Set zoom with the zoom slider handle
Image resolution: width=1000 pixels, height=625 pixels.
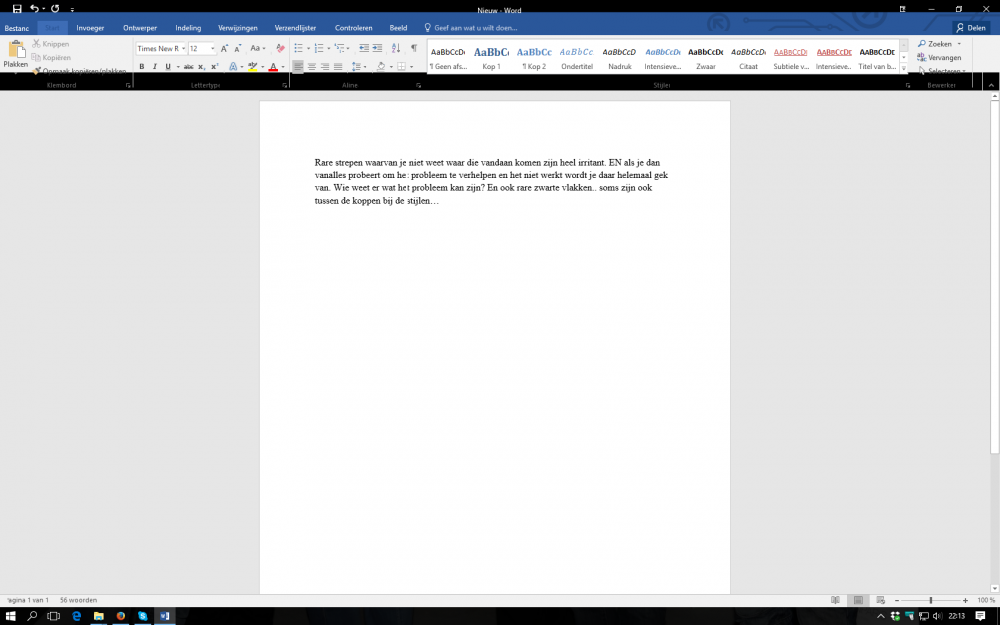[x=931, y=600]
